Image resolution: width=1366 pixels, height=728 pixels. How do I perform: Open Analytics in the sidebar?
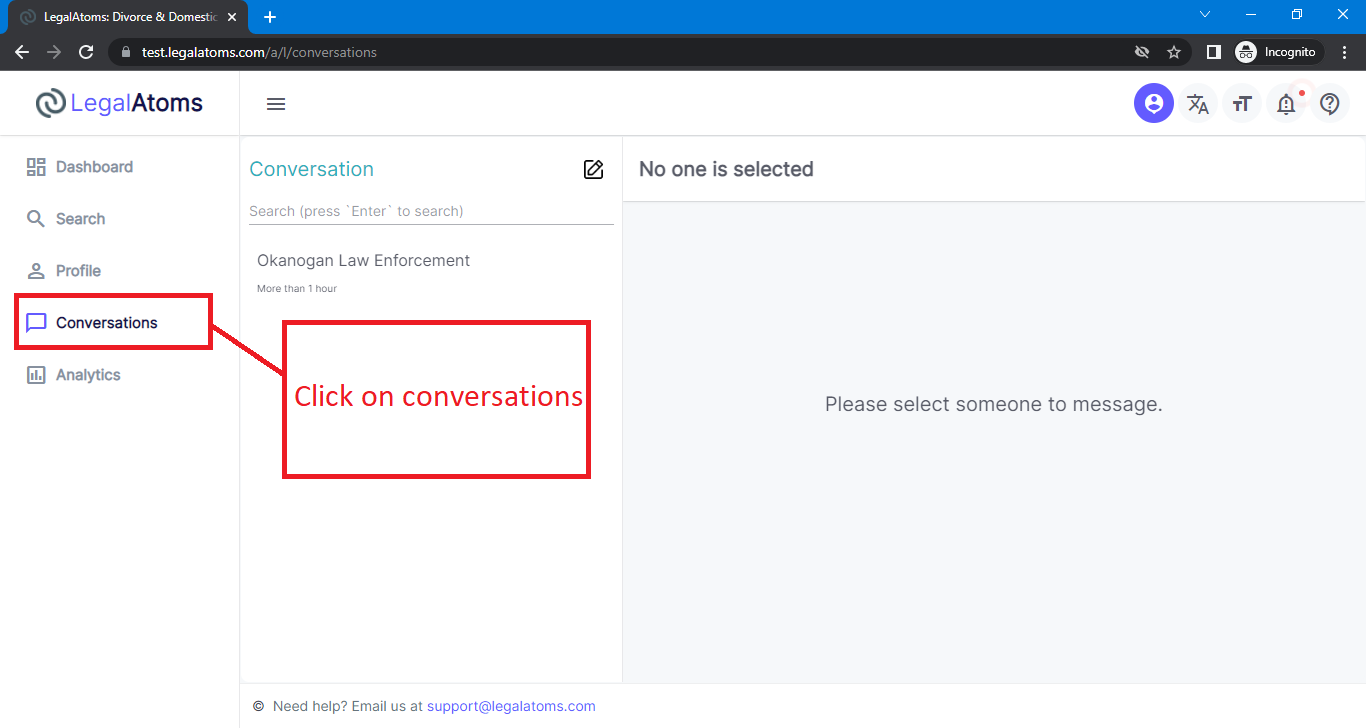point(73,375)
